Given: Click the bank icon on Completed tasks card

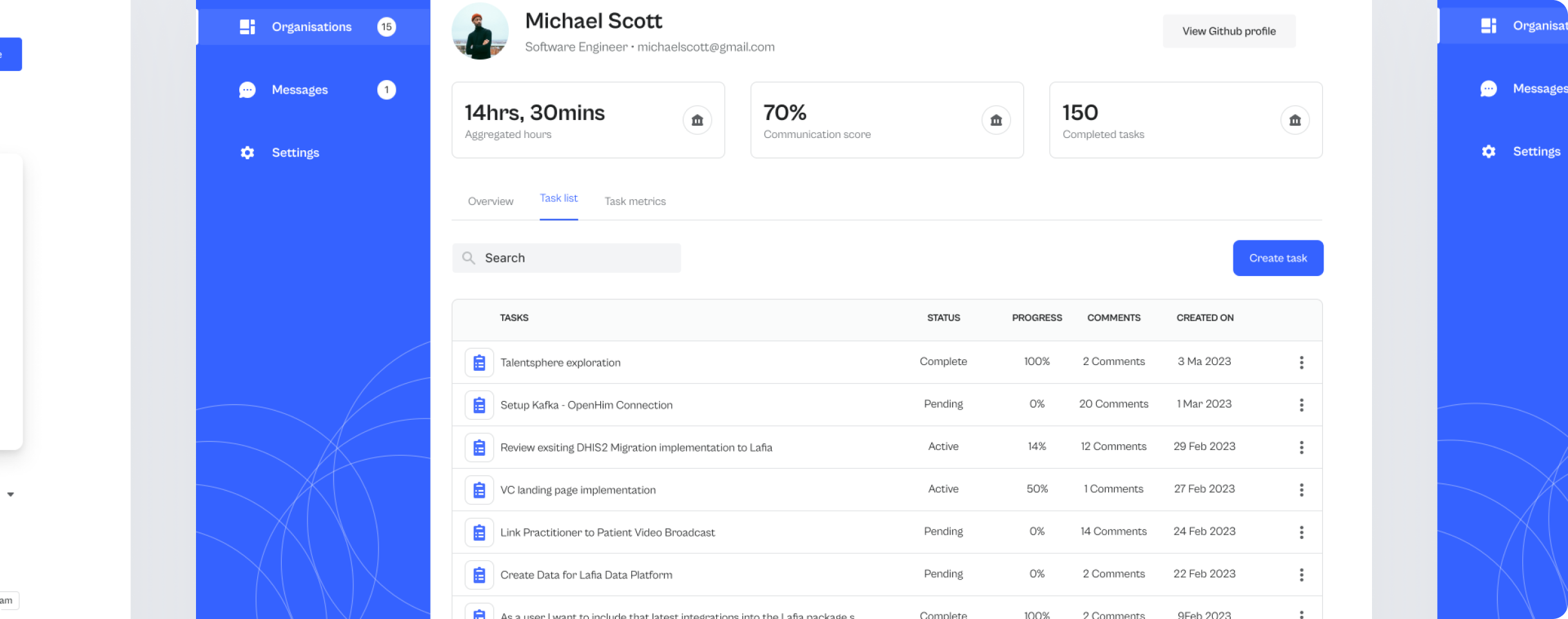Looking at the screenshot, I should point(1295,120).
